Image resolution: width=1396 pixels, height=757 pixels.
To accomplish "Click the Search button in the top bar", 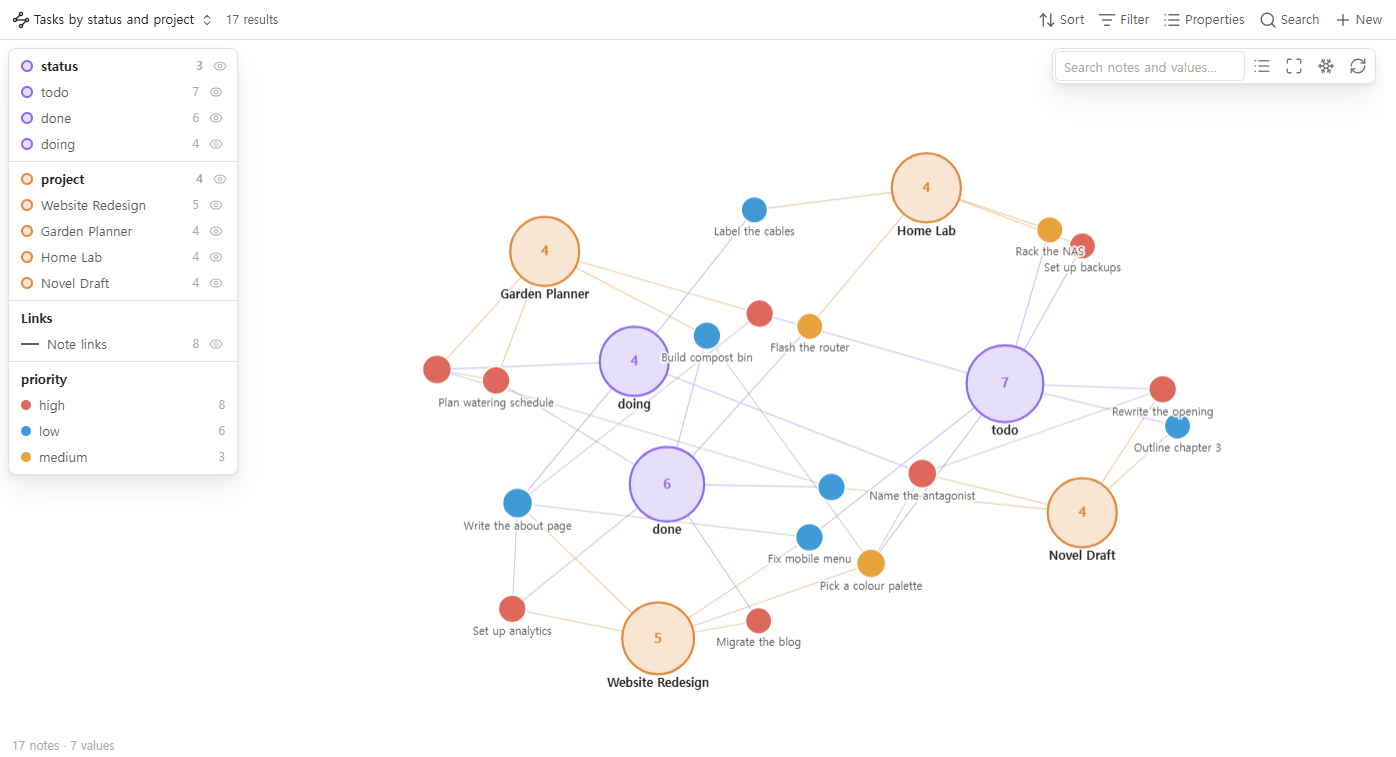I will 1289,20.
